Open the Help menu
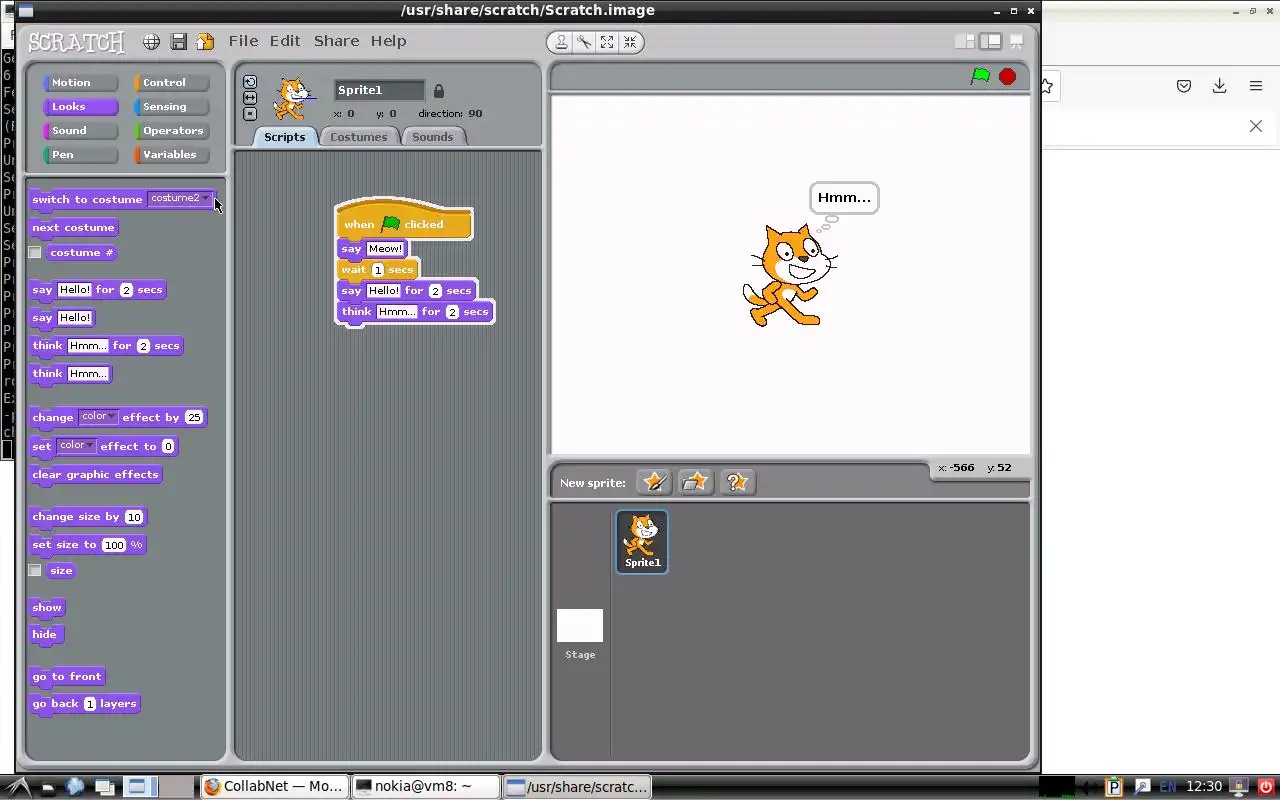The width and height of the screenshot is (1280, 800). tap(388, 41)
